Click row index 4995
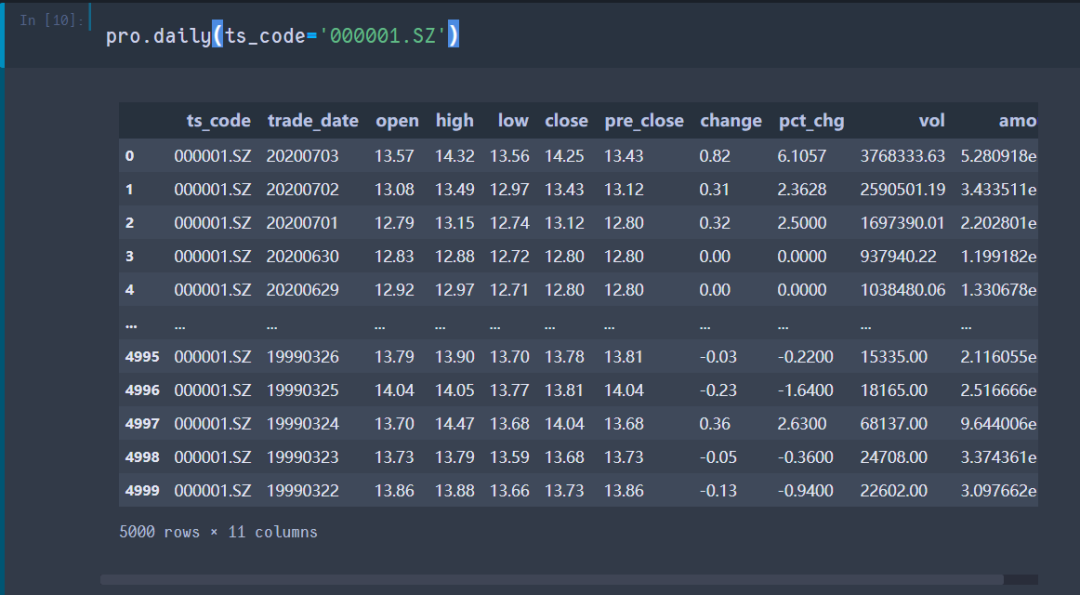Screen dimensions: 1080x595 [x=142, y=357]
